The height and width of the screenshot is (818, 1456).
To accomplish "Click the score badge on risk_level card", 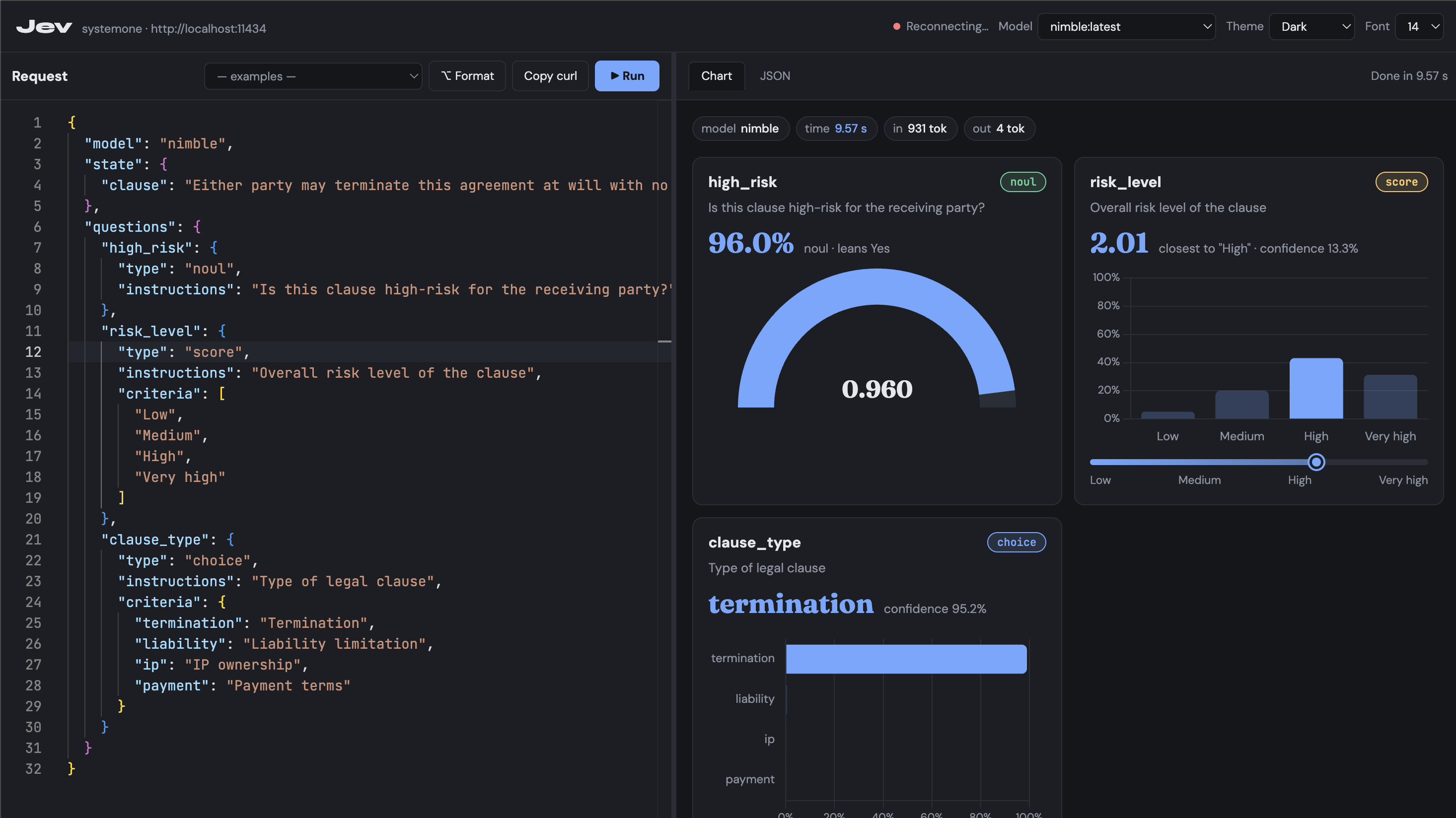I will pos(1401,182).
